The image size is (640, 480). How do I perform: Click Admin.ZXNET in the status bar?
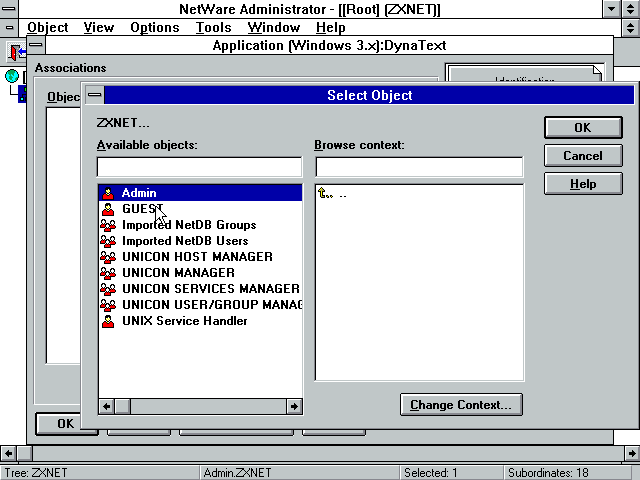(x=237, y=473)
